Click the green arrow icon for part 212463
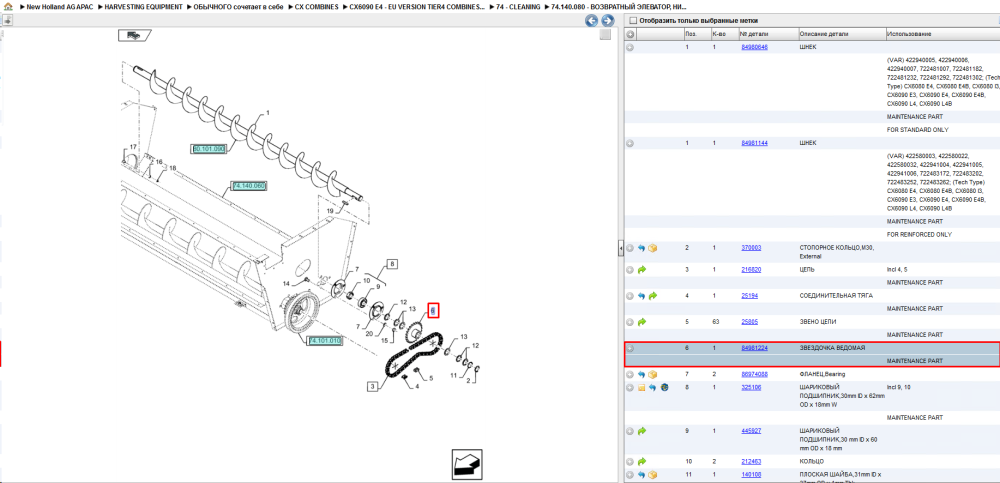The height and width of the screenshot is (483, 1000). coord(642,461)
